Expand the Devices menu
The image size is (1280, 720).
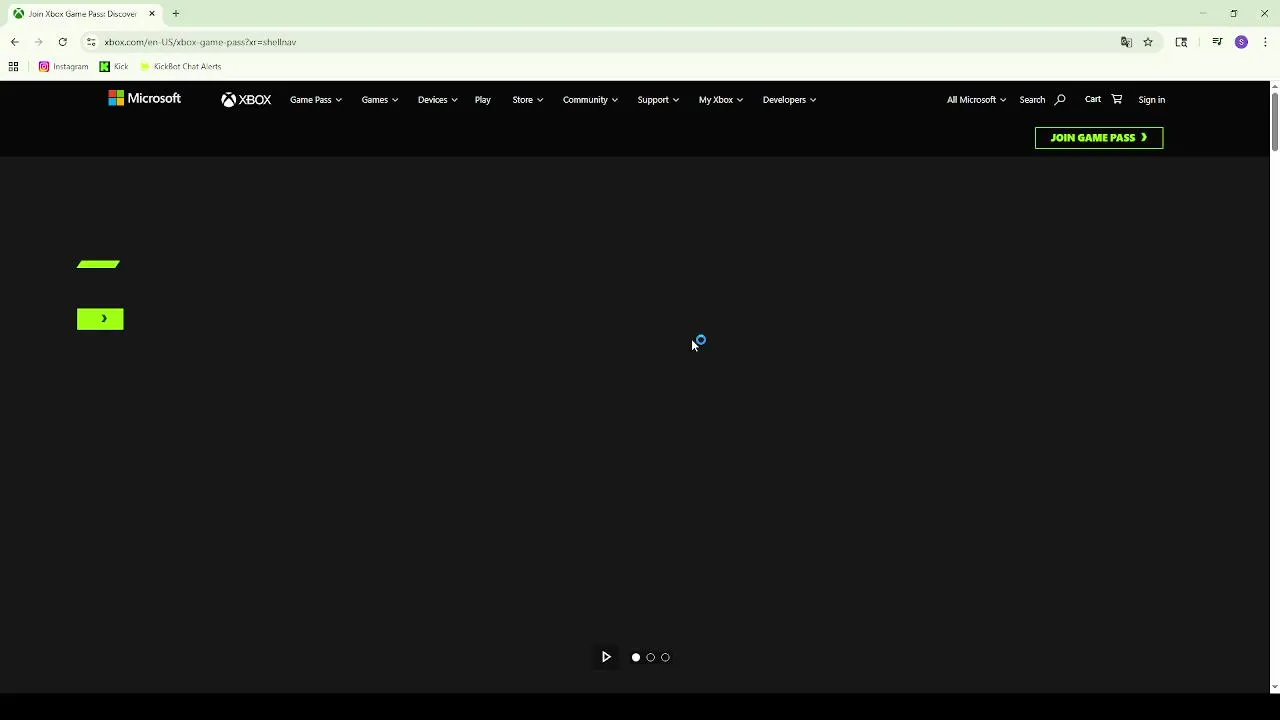437,100
